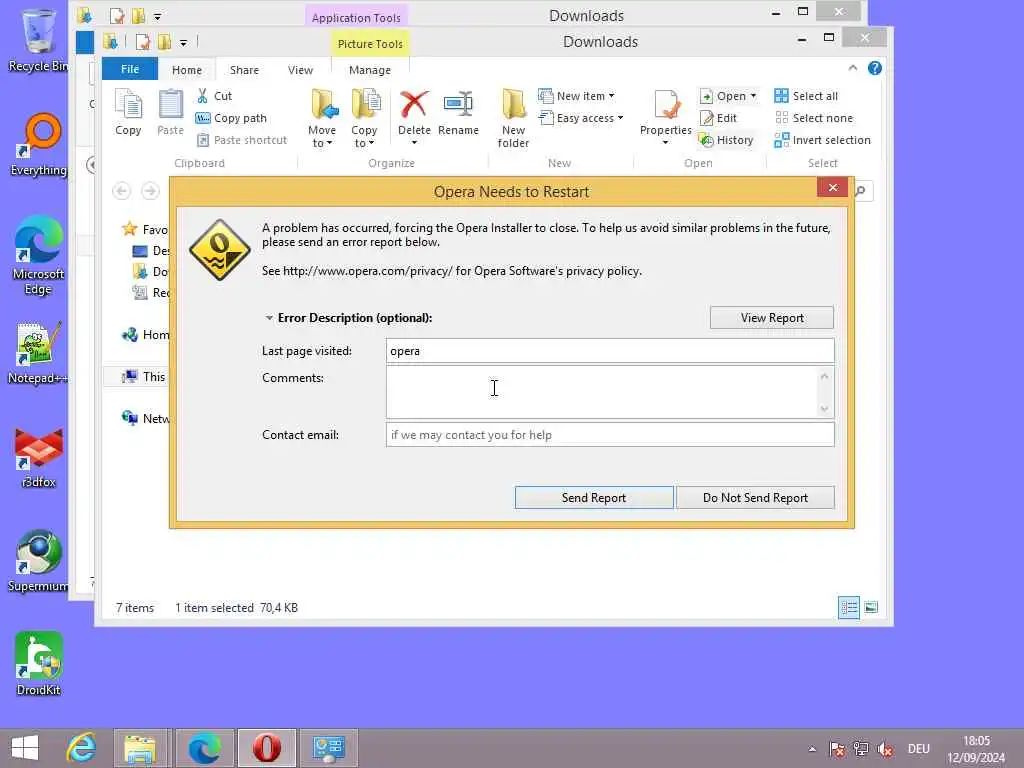Open the r3dfox desktop shortcut
The image size is (1024, 768).
click(39, 458)
